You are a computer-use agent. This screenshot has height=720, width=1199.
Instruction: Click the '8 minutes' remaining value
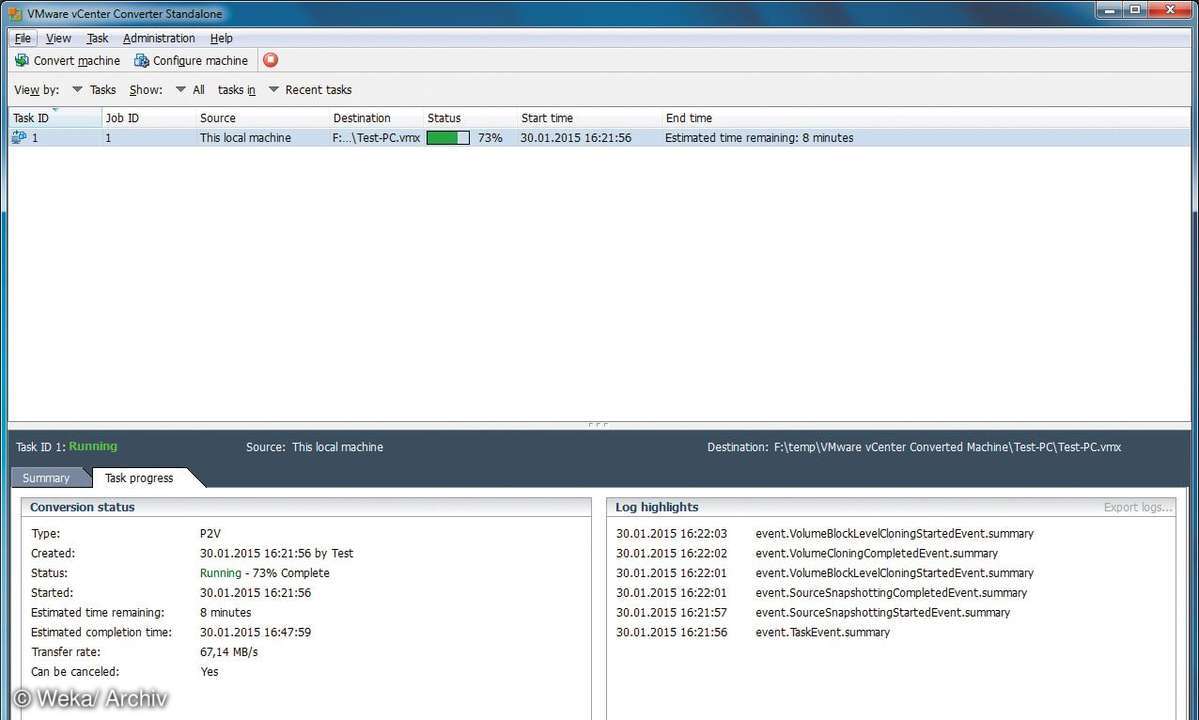point(226,612)
